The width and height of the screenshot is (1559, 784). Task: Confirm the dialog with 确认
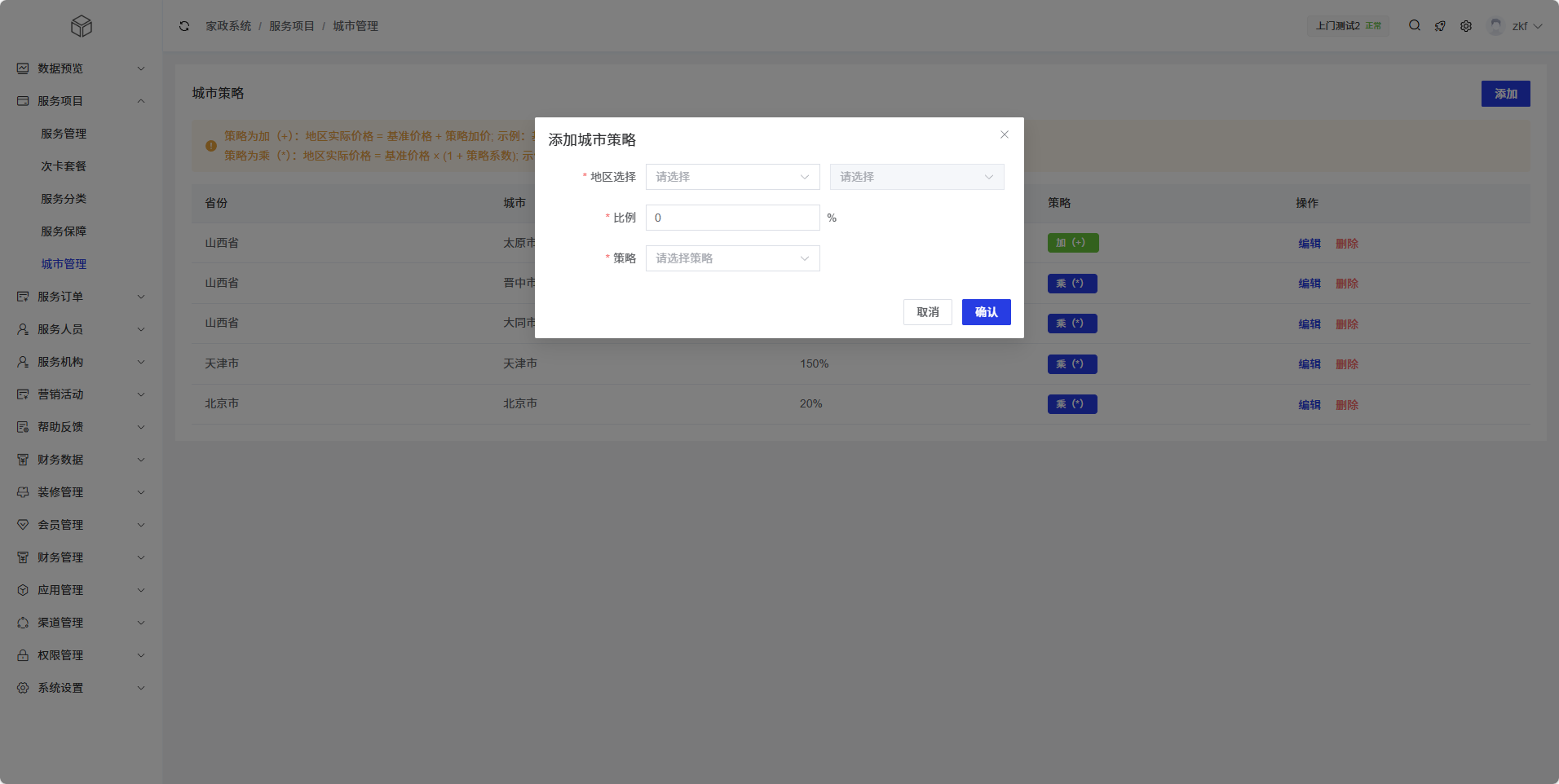click(x=987, y=312)
